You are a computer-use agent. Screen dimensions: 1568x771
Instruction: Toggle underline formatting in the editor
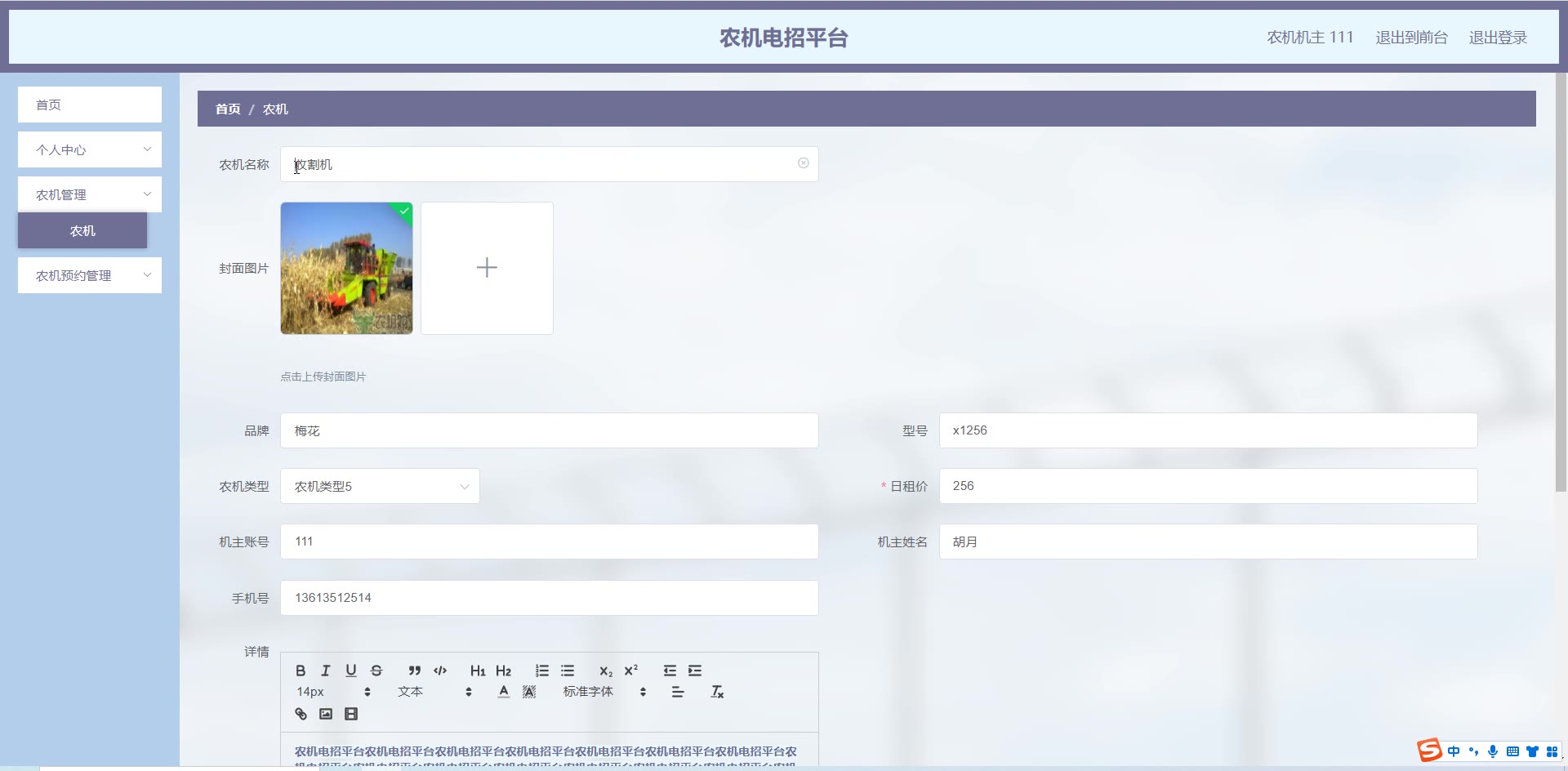(351, 671)
